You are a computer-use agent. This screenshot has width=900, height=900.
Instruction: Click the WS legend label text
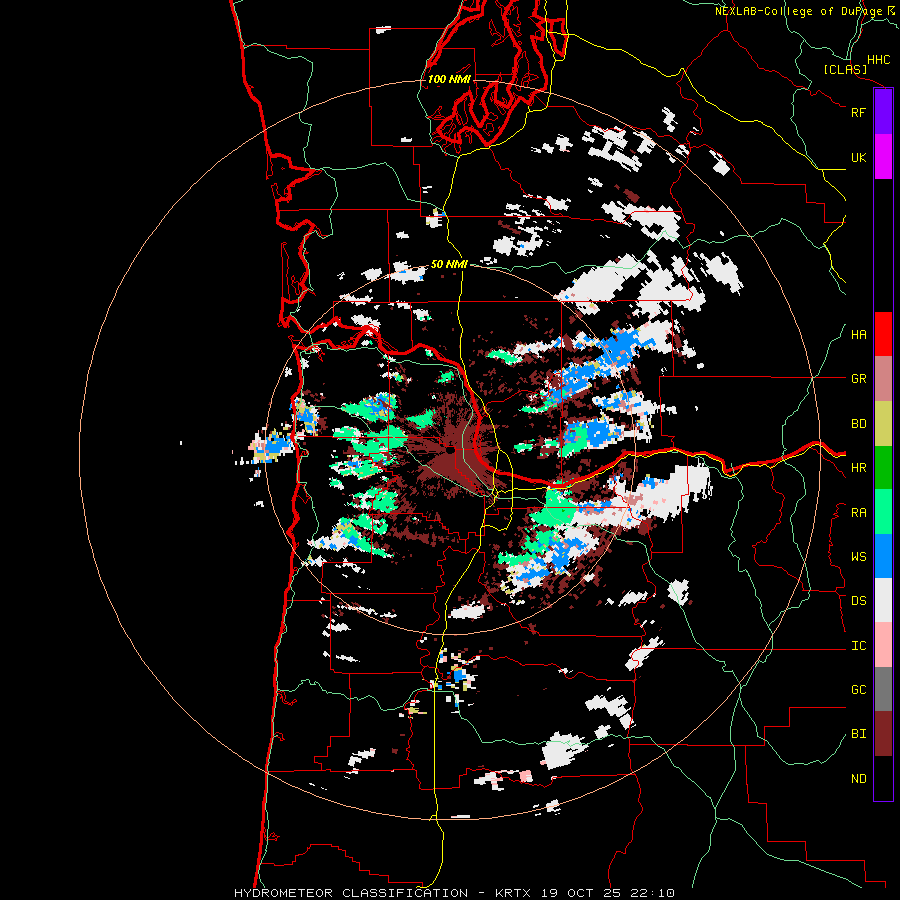[858, 557]
